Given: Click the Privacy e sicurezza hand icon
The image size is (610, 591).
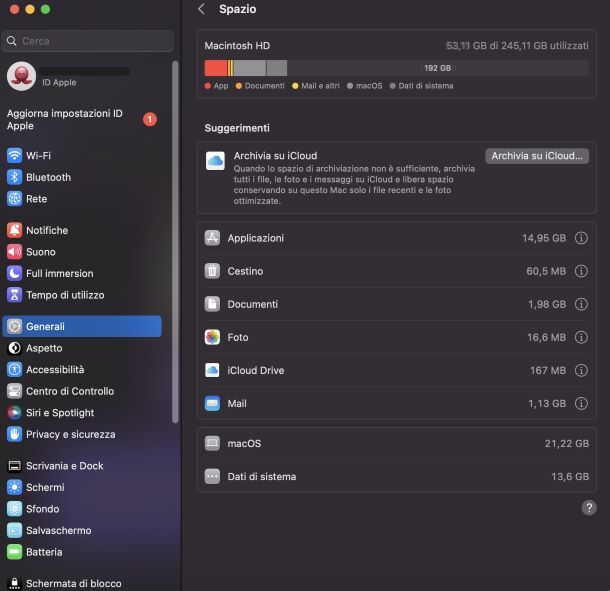Looking at the screenshot, I should 14,434.
